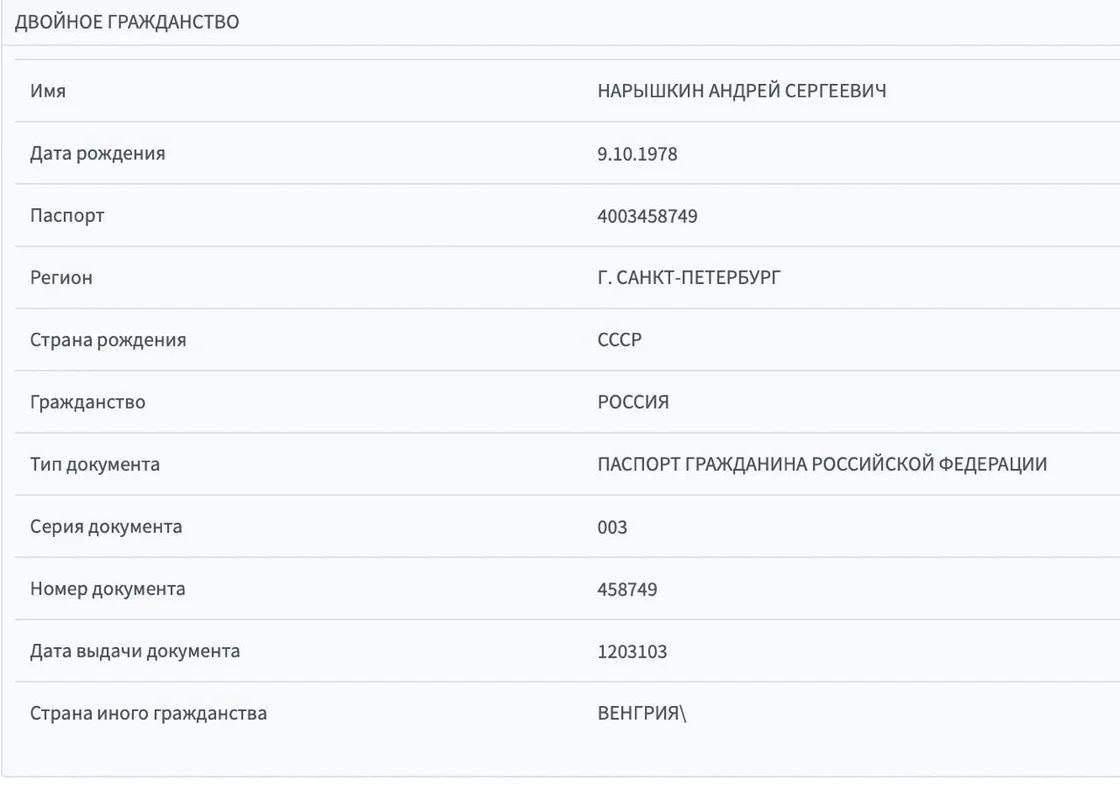Screen dimensions: 1120x795
Task: Click the Имя row label
Action: pos(48,91)
